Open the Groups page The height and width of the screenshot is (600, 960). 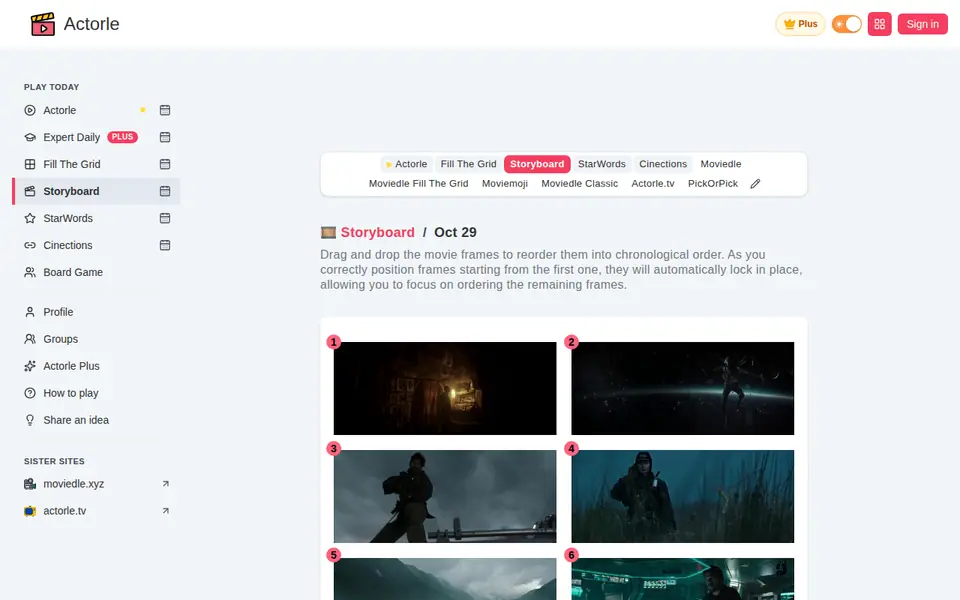click(x=61, y=339)
